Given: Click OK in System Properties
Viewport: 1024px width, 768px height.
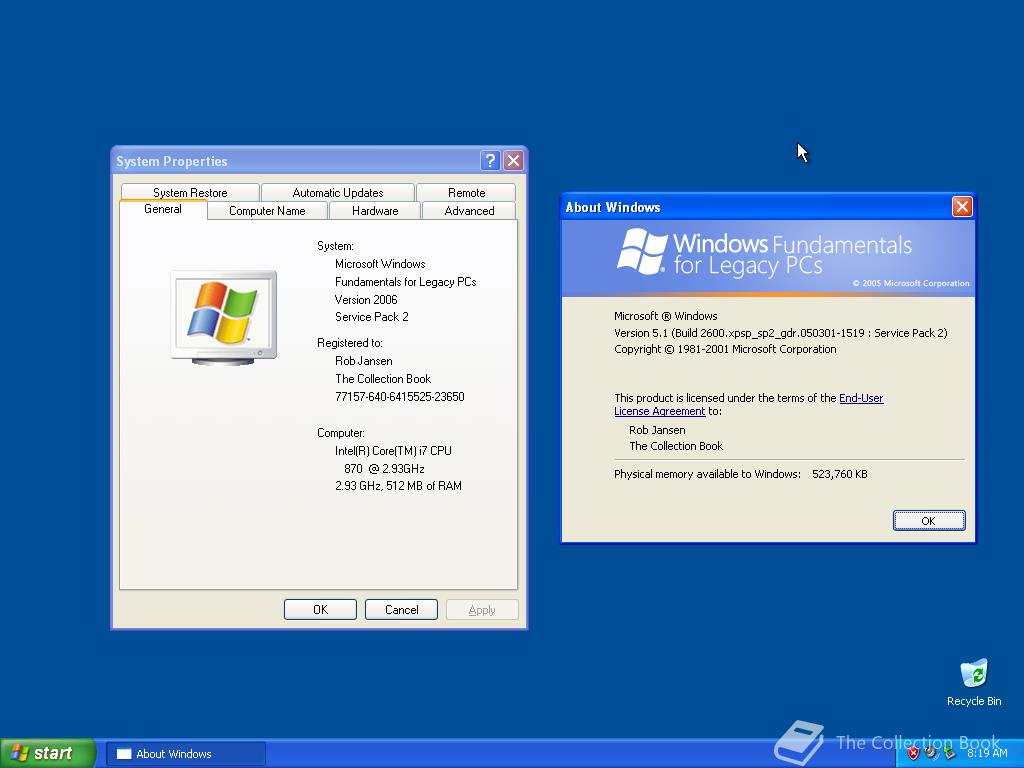Looking at the screenshot, I should [320, 609].
